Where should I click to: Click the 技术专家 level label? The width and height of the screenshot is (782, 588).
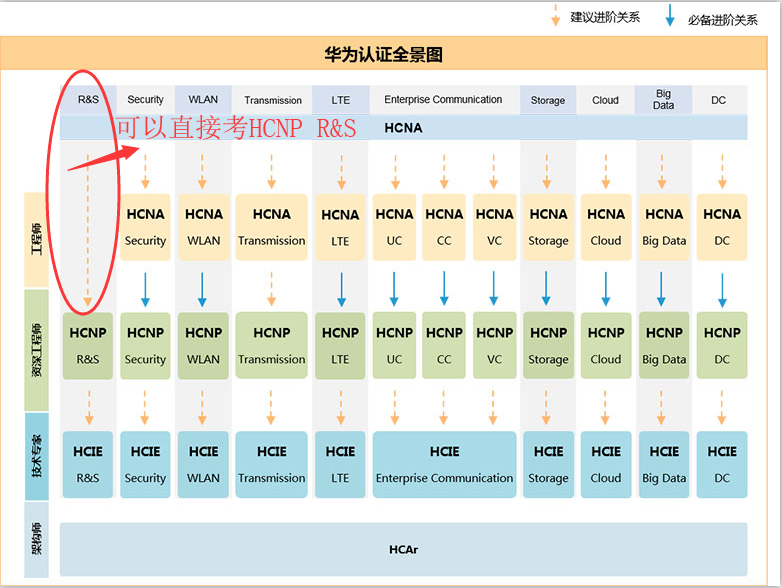(x=36, y=456)
